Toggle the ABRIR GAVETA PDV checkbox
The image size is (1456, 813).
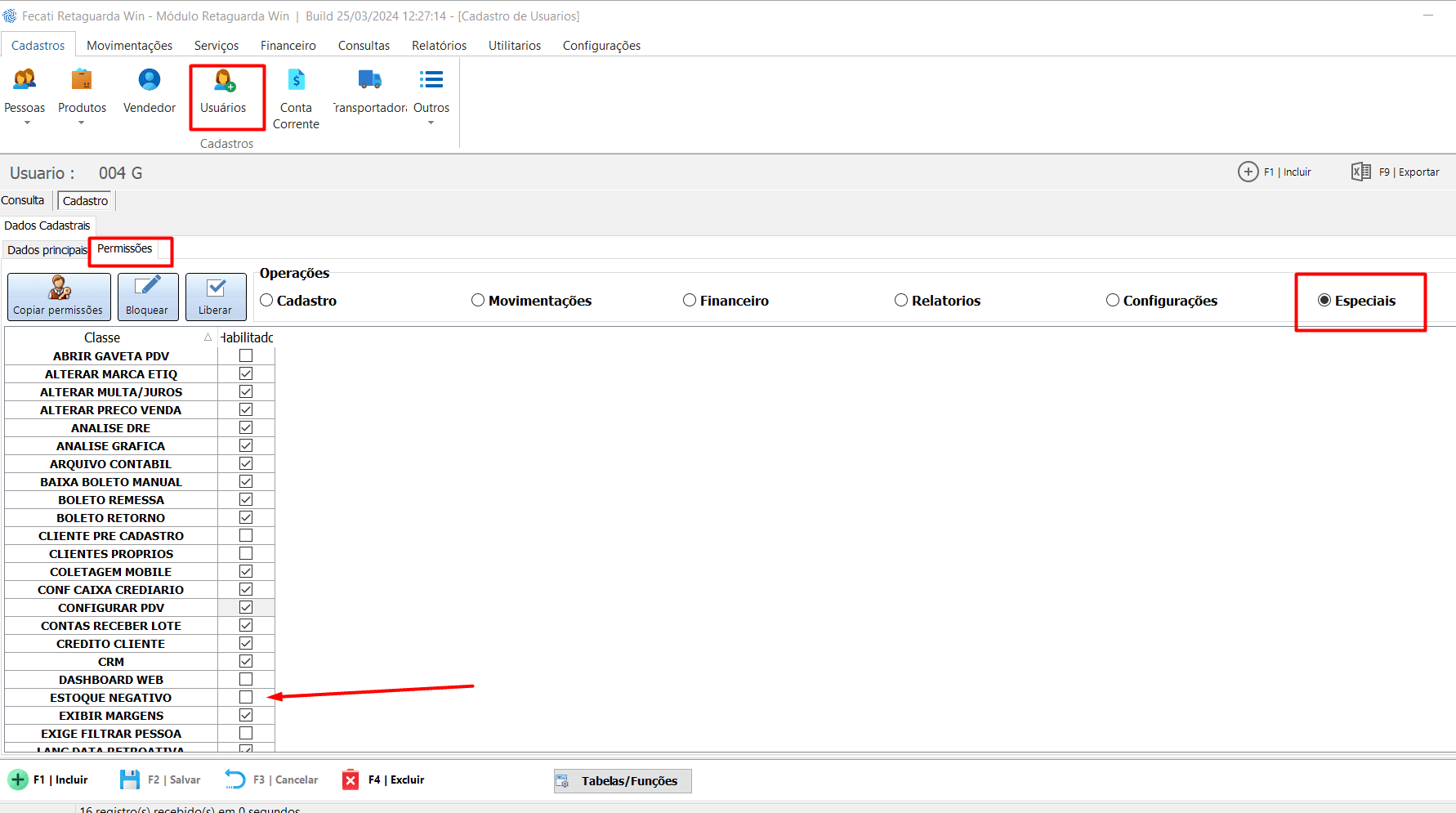coord(246,355)
